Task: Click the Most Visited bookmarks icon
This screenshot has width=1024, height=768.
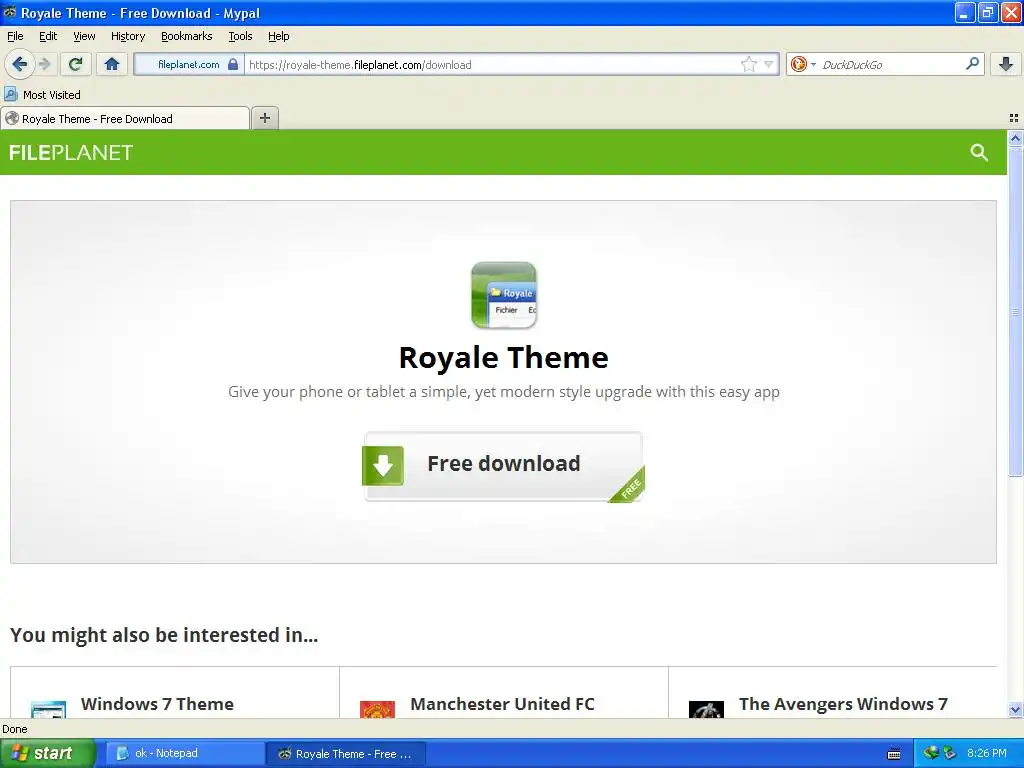Action: pos(11,94)
